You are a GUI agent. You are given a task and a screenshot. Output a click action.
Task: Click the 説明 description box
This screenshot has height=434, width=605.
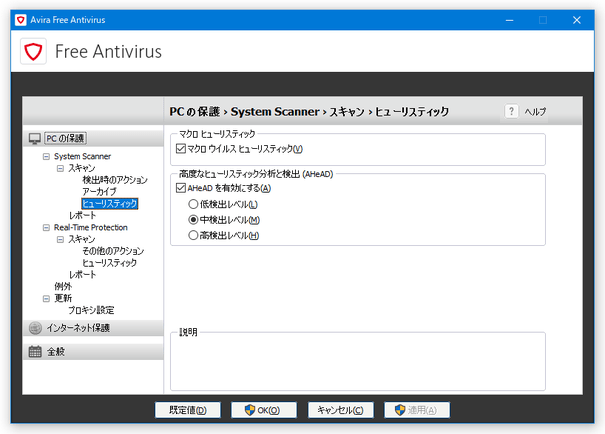pos(358,362)
